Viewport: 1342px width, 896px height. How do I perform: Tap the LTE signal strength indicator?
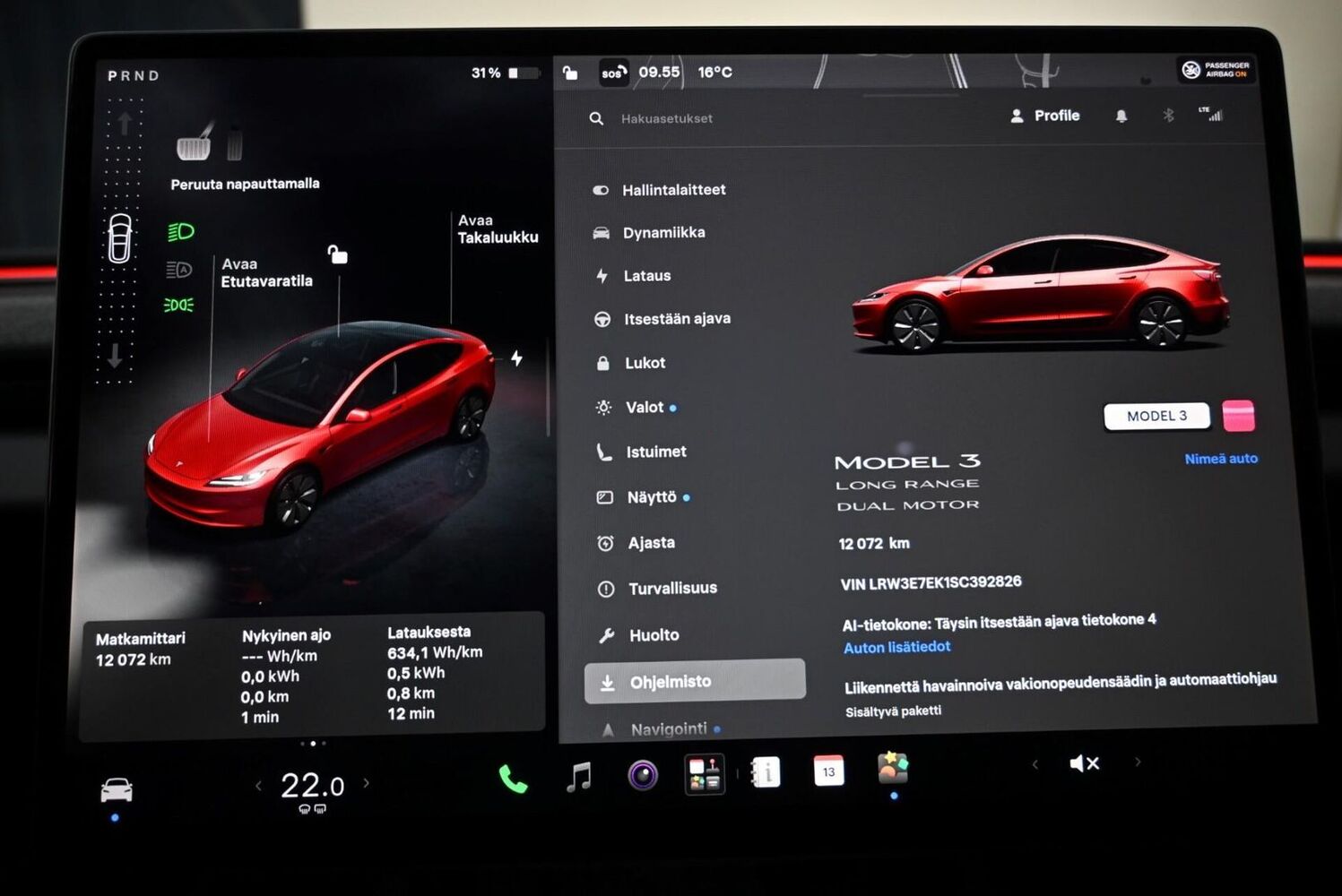(1210, 113)
